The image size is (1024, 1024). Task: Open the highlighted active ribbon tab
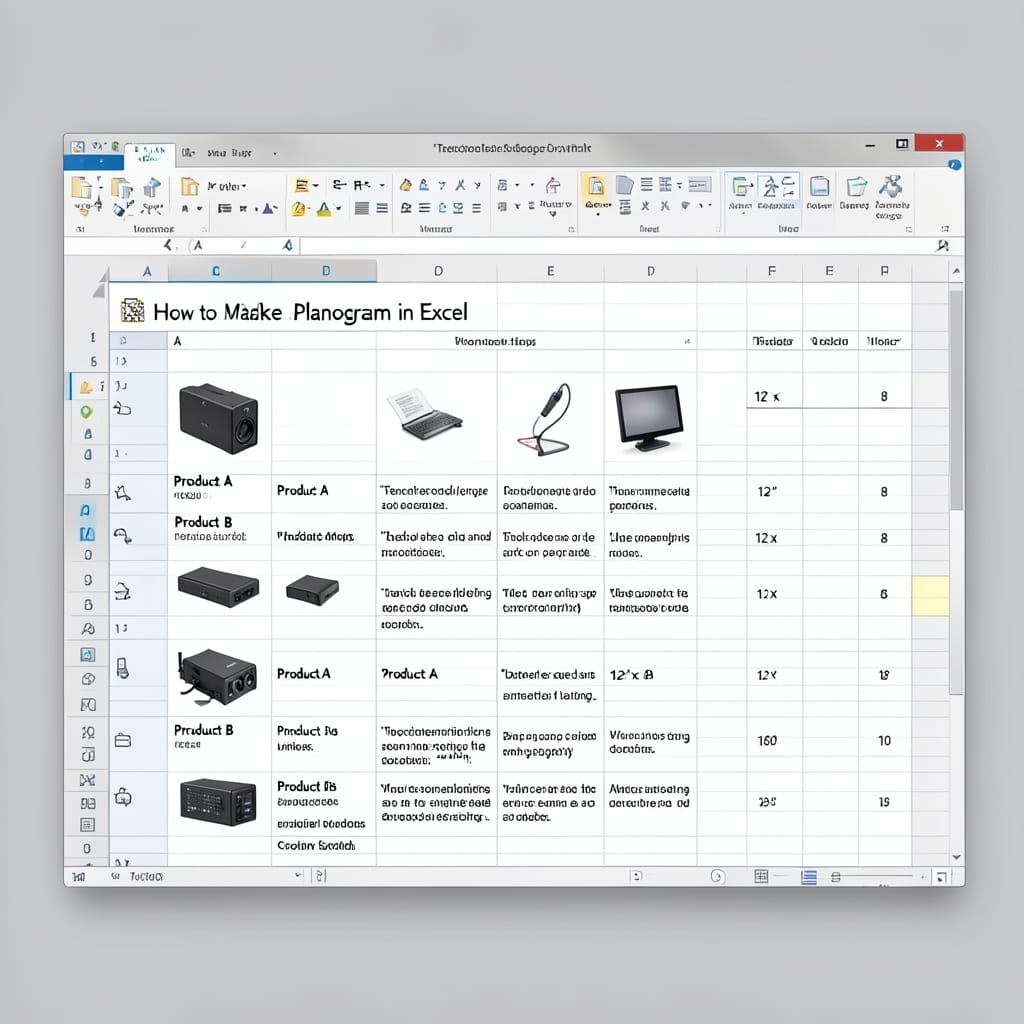pos(149,155)
